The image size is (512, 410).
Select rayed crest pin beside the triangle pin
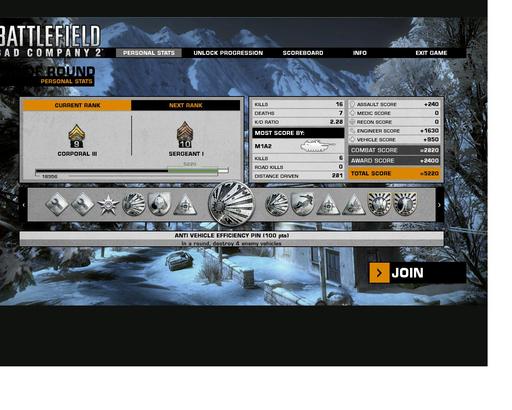379,204
